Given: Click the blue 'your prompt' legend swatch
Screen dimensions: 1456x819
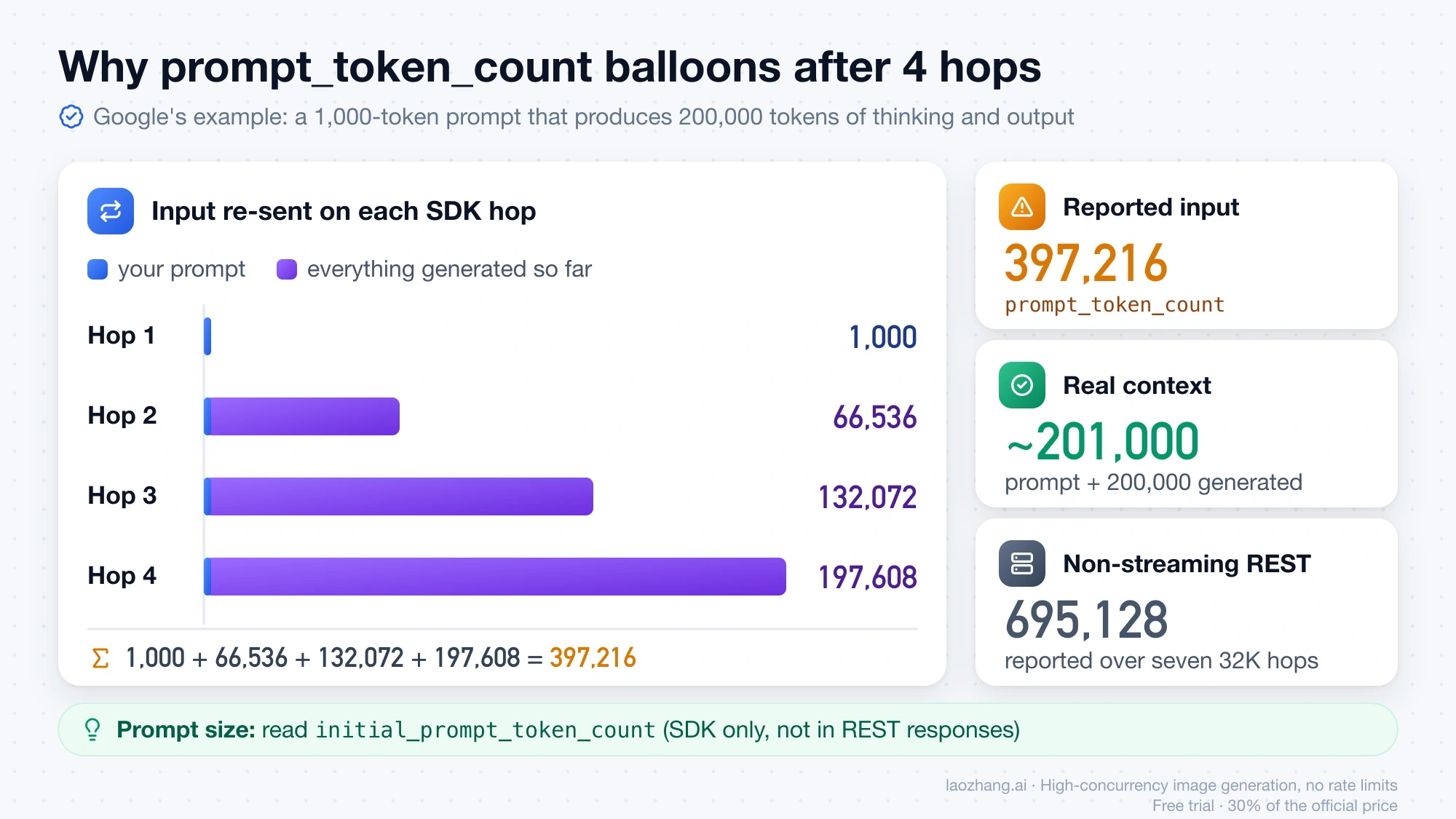Looking at the screenshot, I should click(x=98, y=269).
